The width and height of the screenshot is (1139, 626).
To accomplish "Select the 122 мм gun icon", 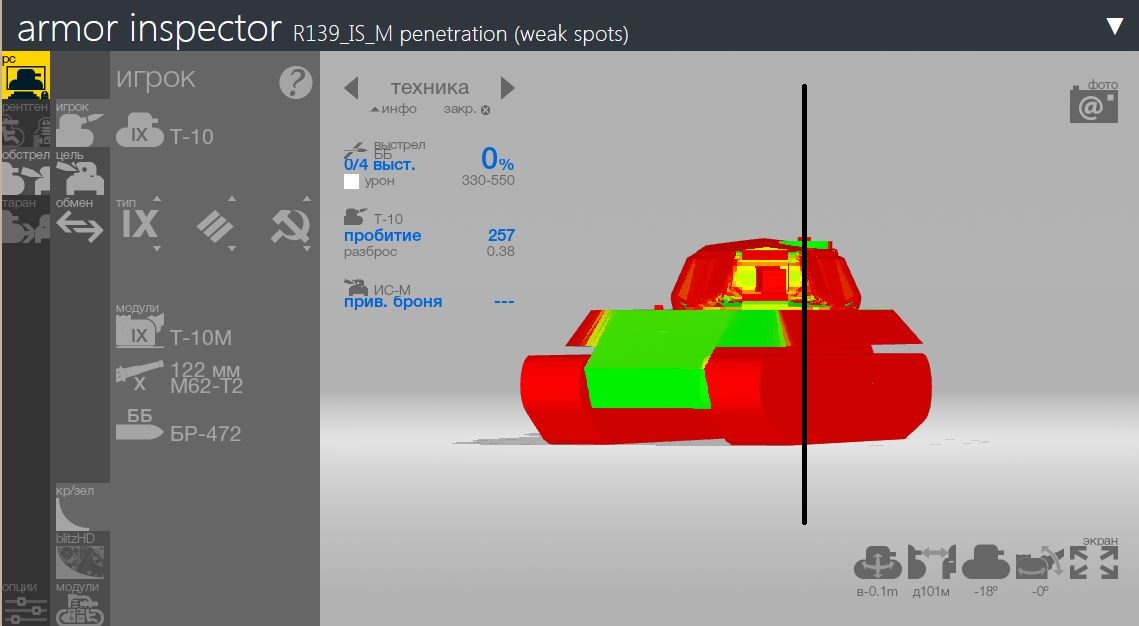I will click(x=139, y=376).
